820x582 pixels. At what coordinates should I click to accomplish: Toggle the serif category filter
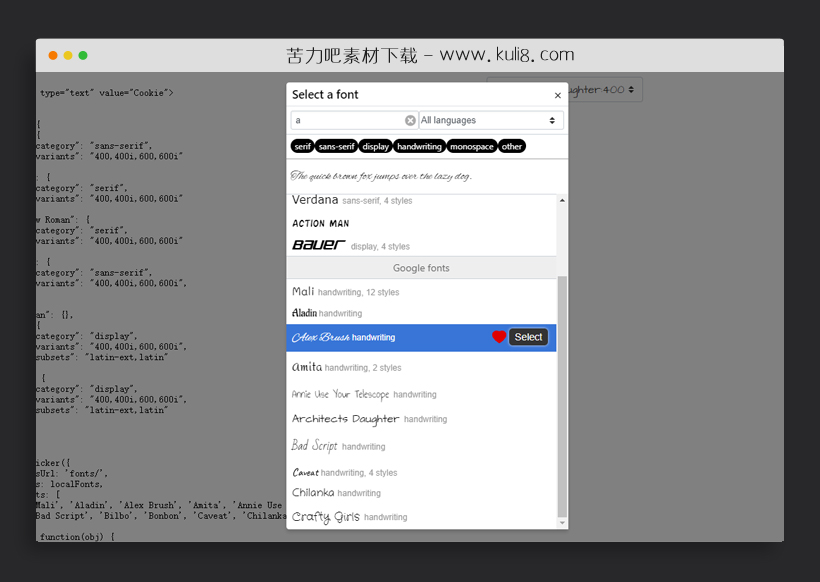(302, 147)
